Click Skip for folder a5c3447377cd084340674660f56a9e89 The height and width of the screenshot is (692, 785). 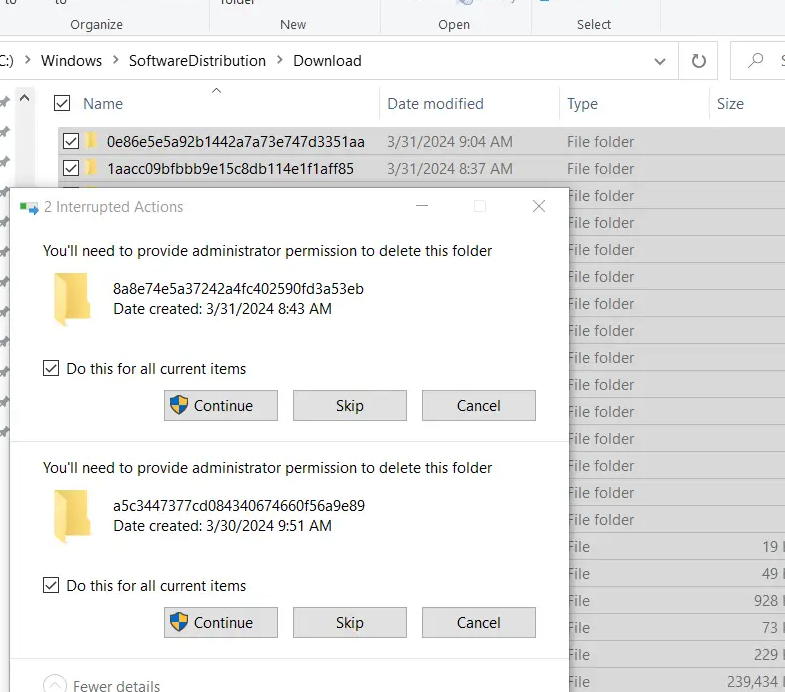[x=350, y=622]
